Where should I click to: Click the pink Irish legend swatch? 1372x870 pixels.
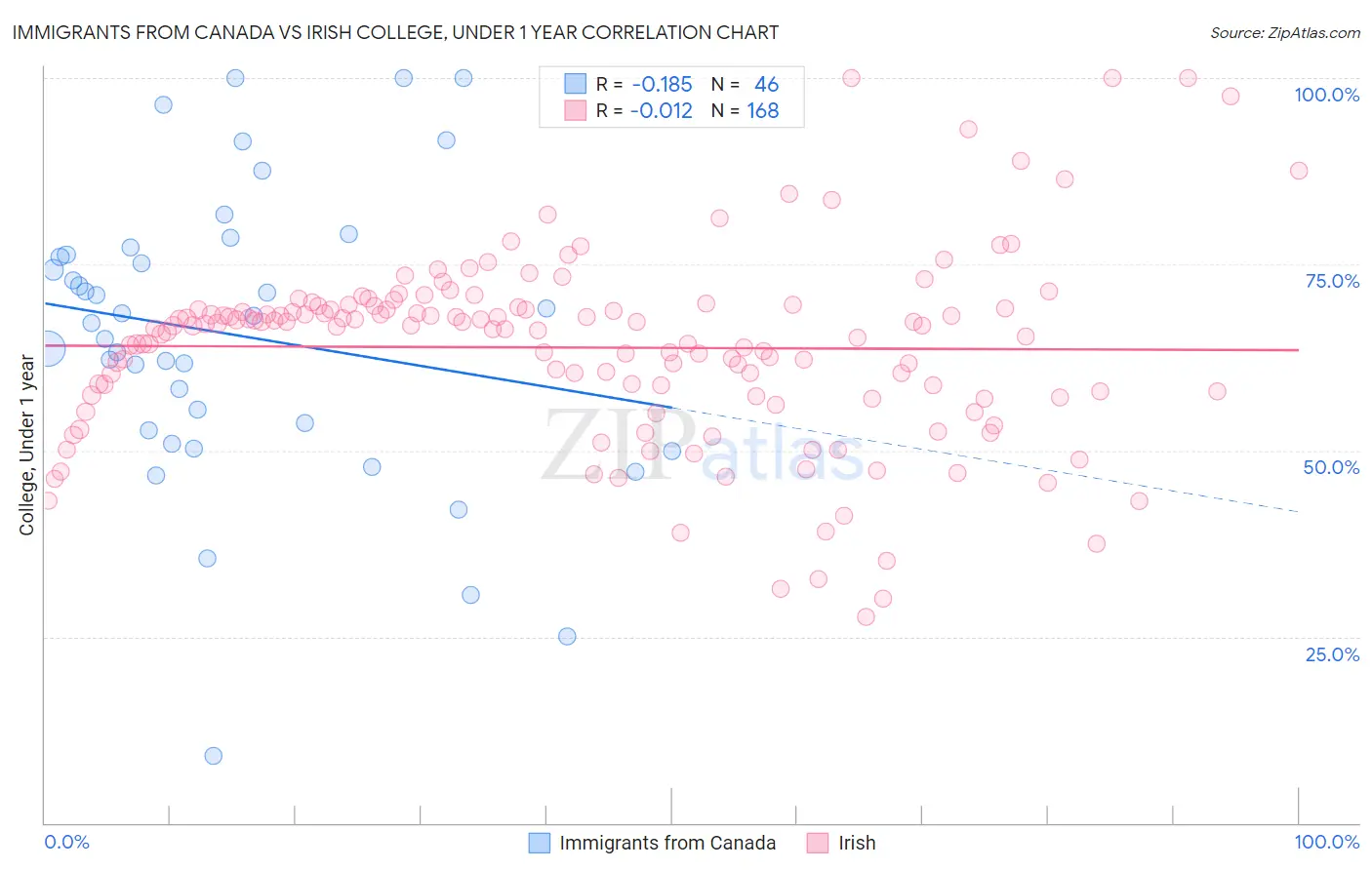[819, 843]
